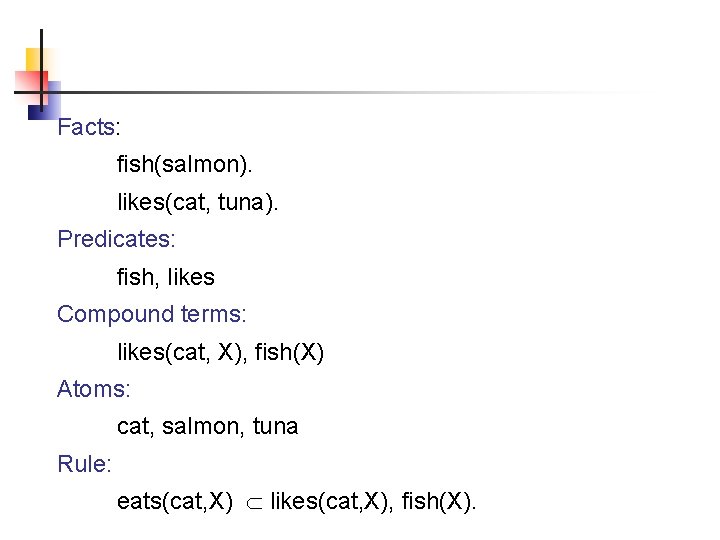Select the likes(cat, tuna). fact line

(198, 202)
